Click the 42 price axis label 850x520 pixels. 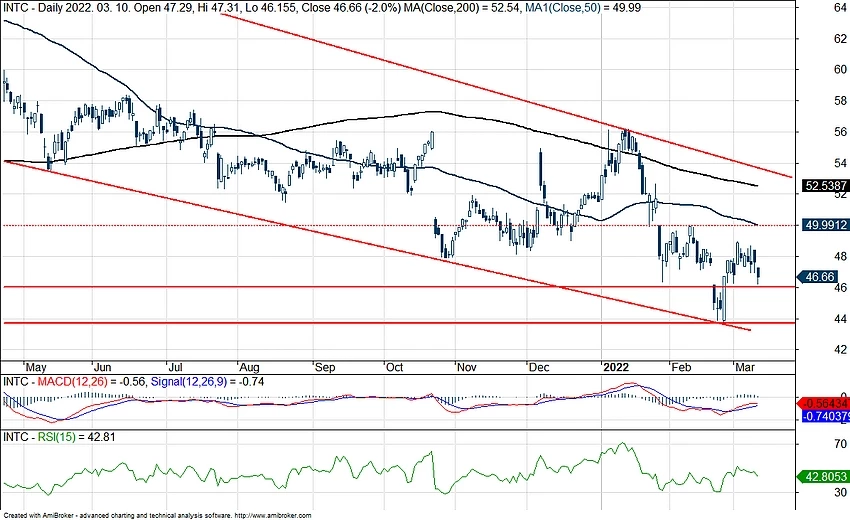(840, 349)
